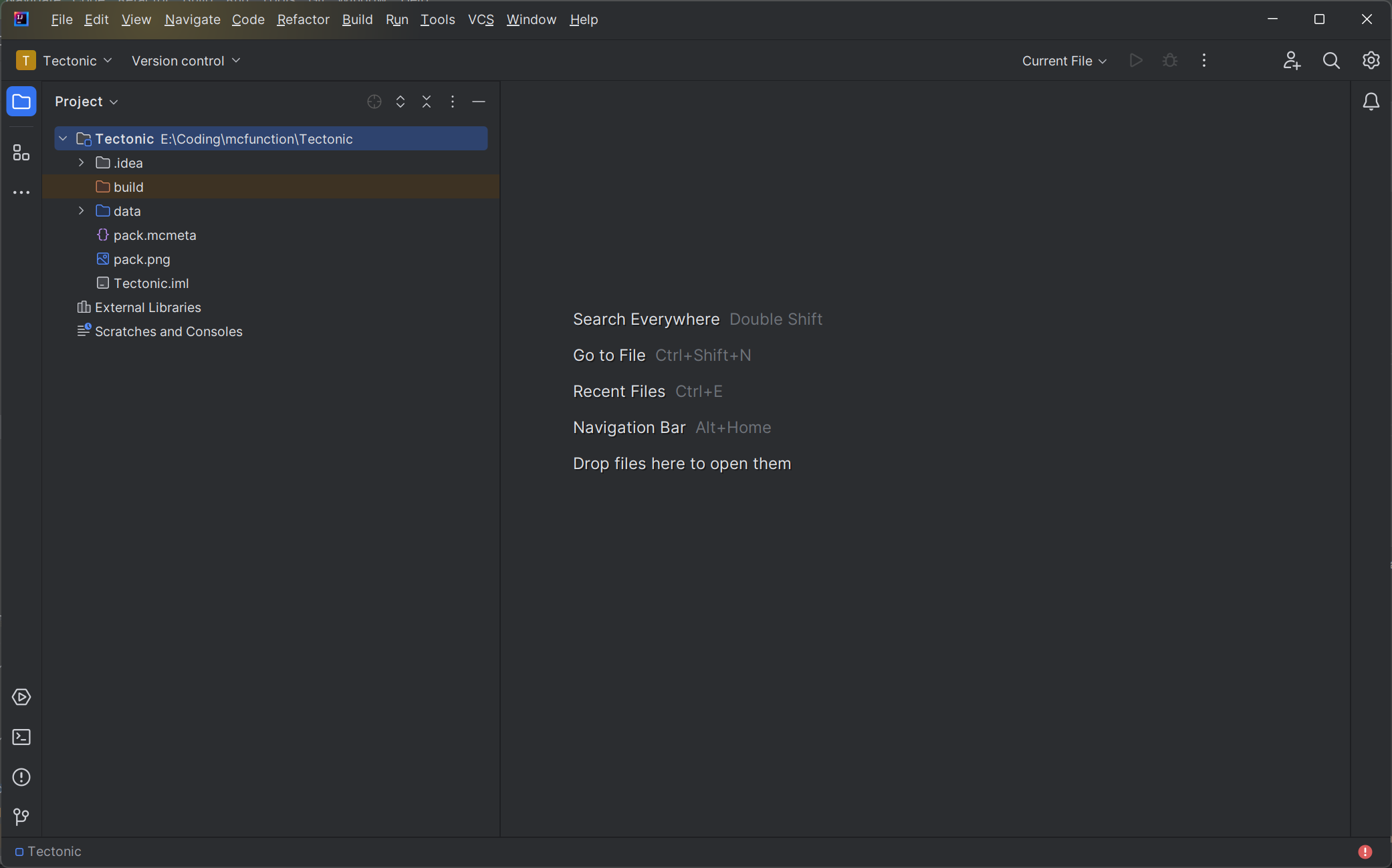1392x868 pixels.
Task: Open the Structure tool window icon
Action: [21, 153]
